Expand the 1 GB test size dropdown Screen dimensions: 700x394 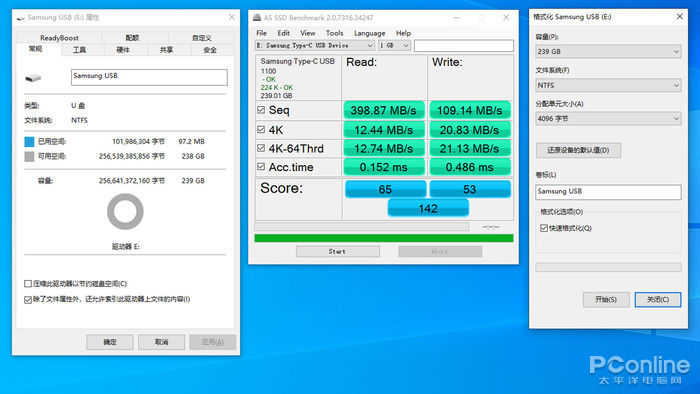[394, 46]
